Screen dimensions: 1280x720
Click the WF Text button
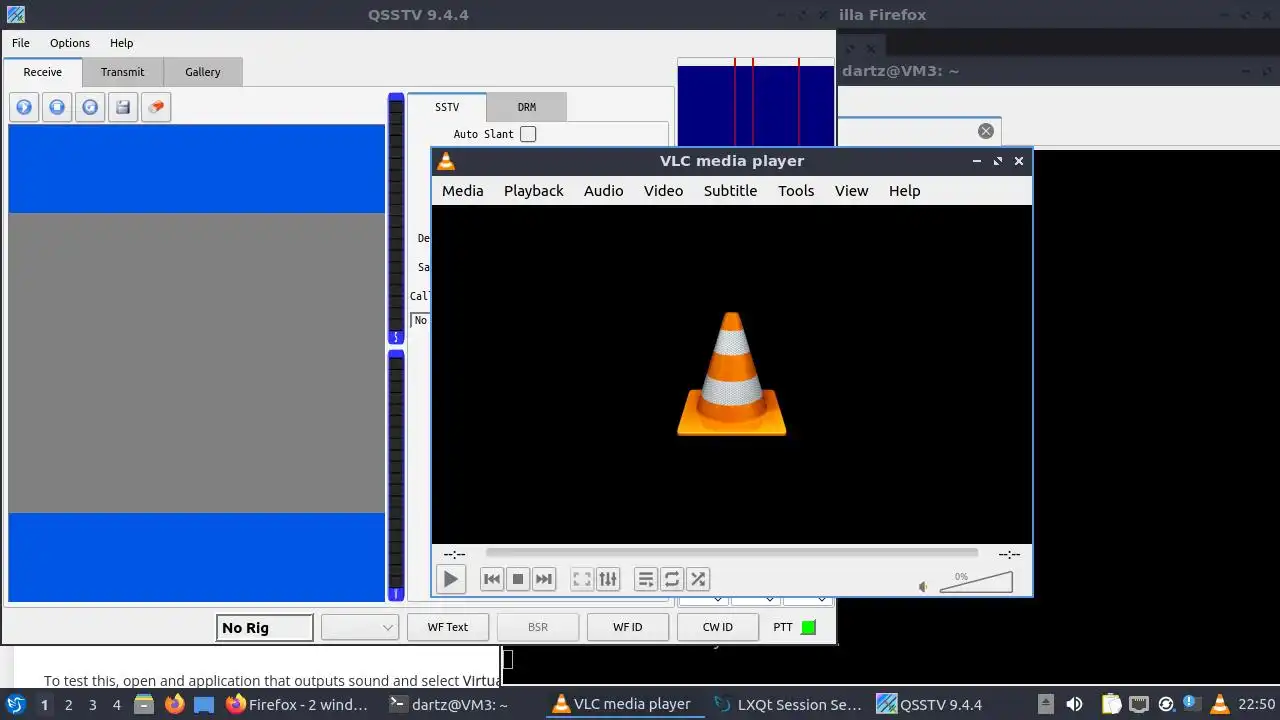pos(448,627)
